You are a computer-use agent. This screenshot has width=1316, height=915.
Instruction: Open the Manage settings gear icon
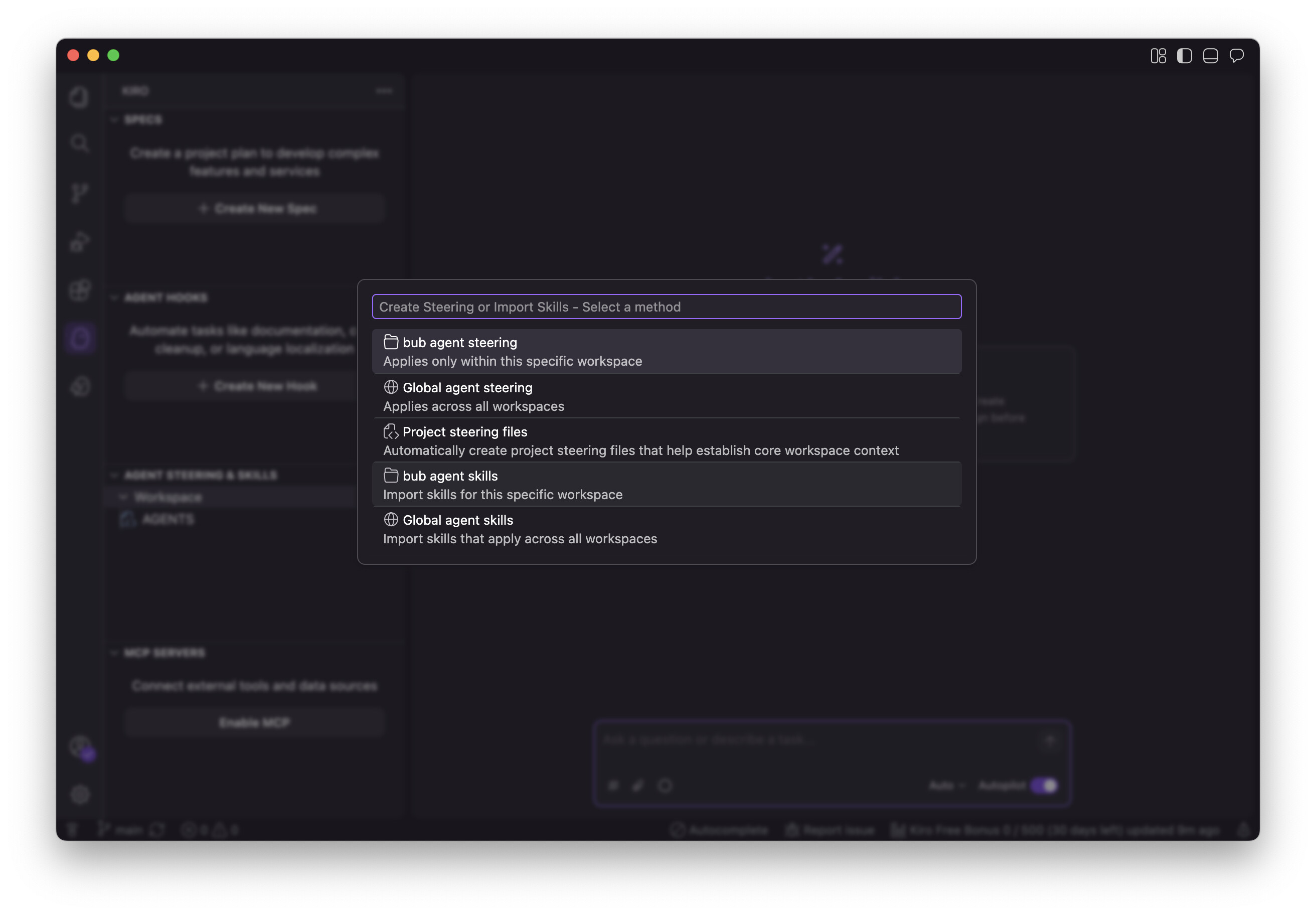click(x=80, y=795)
